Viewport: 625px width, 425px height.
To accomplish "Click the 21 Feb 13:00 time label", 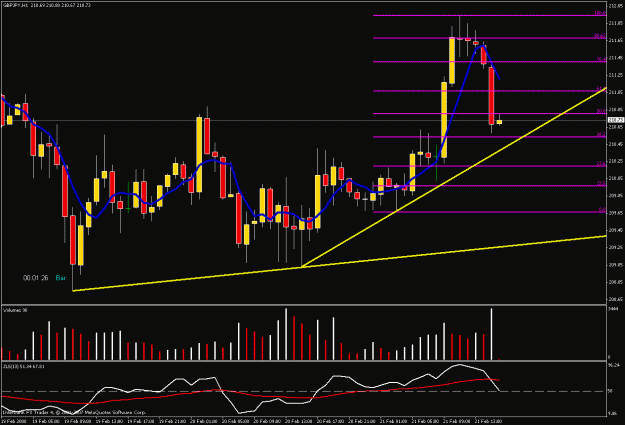I will [x=488, y=421].
